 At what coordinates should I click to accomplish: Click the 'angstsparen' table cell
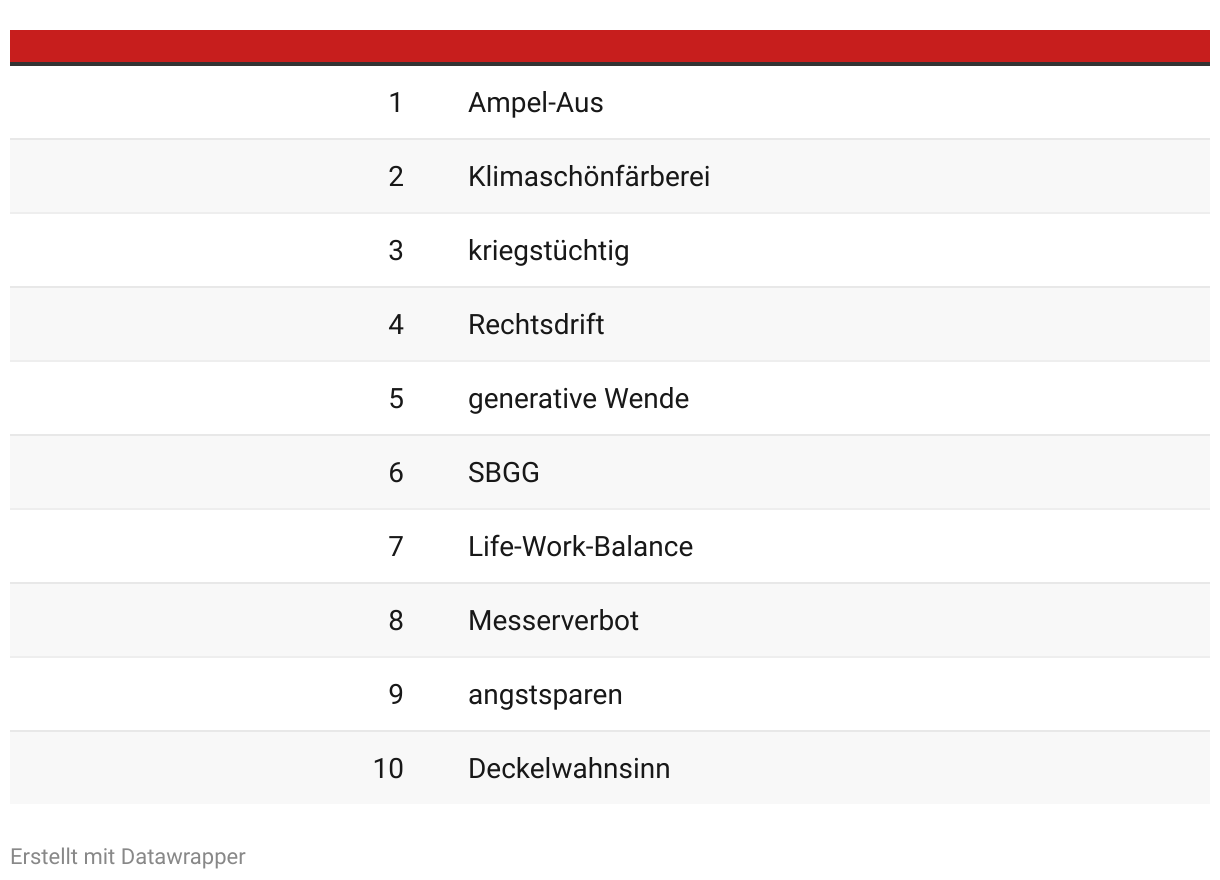pyautogui.click(x=545, y=695)
